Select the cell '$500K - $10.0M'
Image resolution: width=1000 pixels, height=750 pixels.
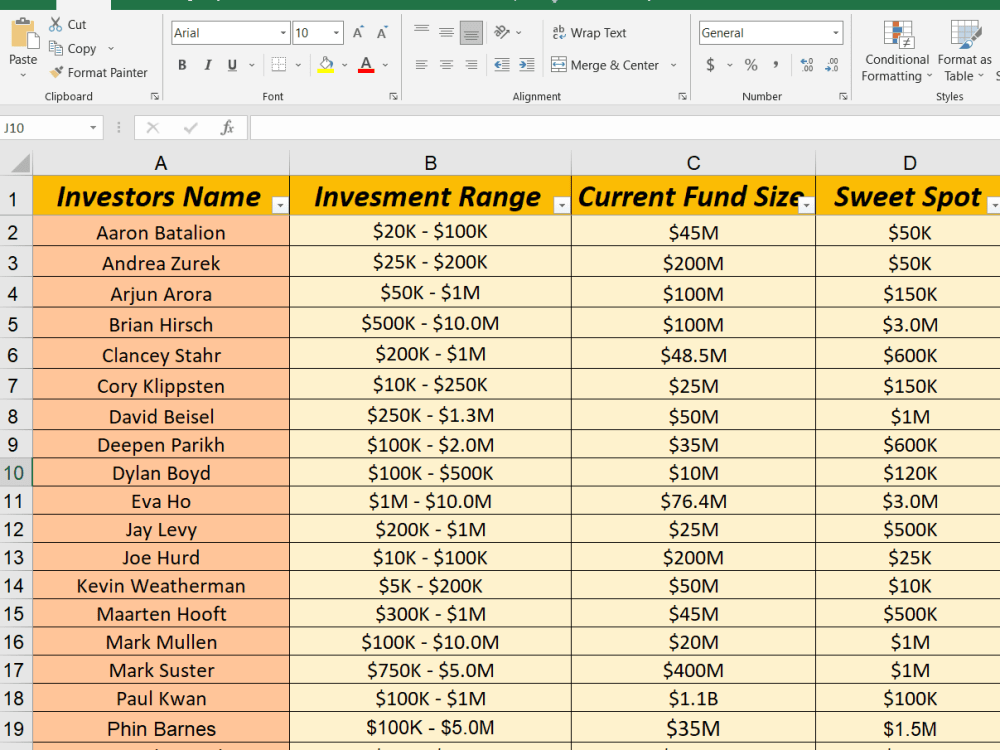coord(430,323)
